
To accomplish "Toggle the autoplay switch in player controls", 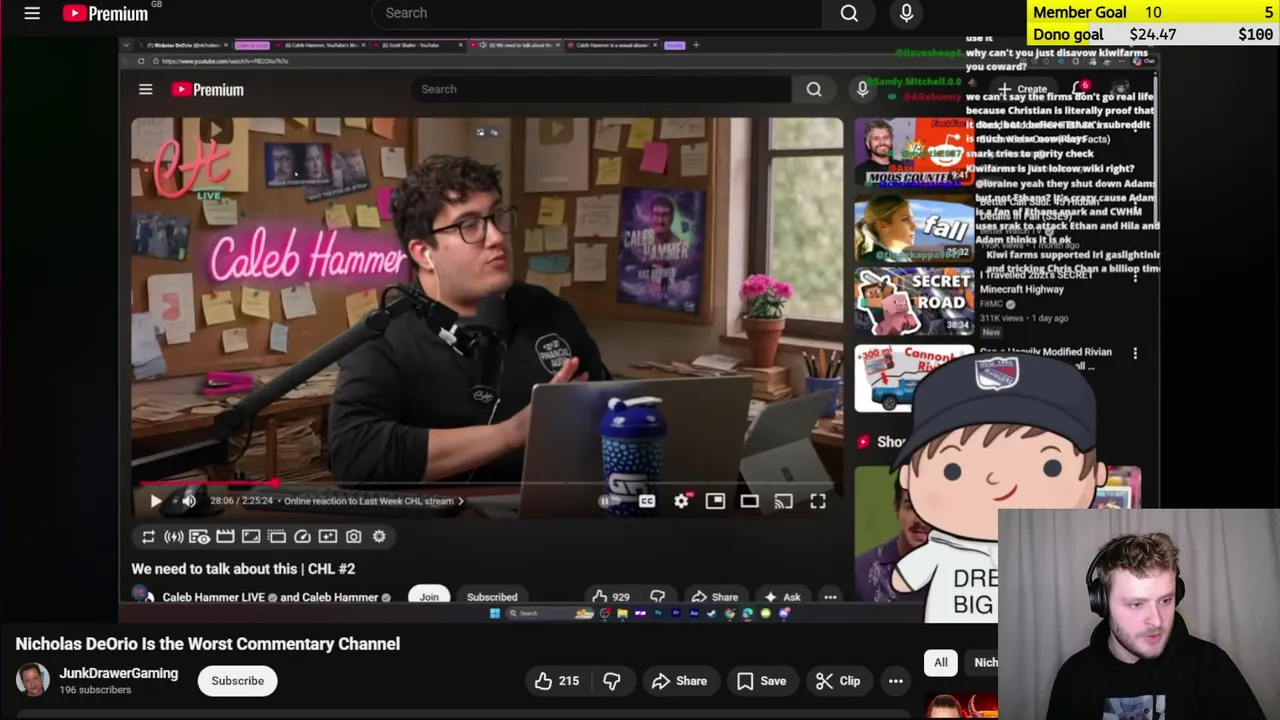I will 608,501.
